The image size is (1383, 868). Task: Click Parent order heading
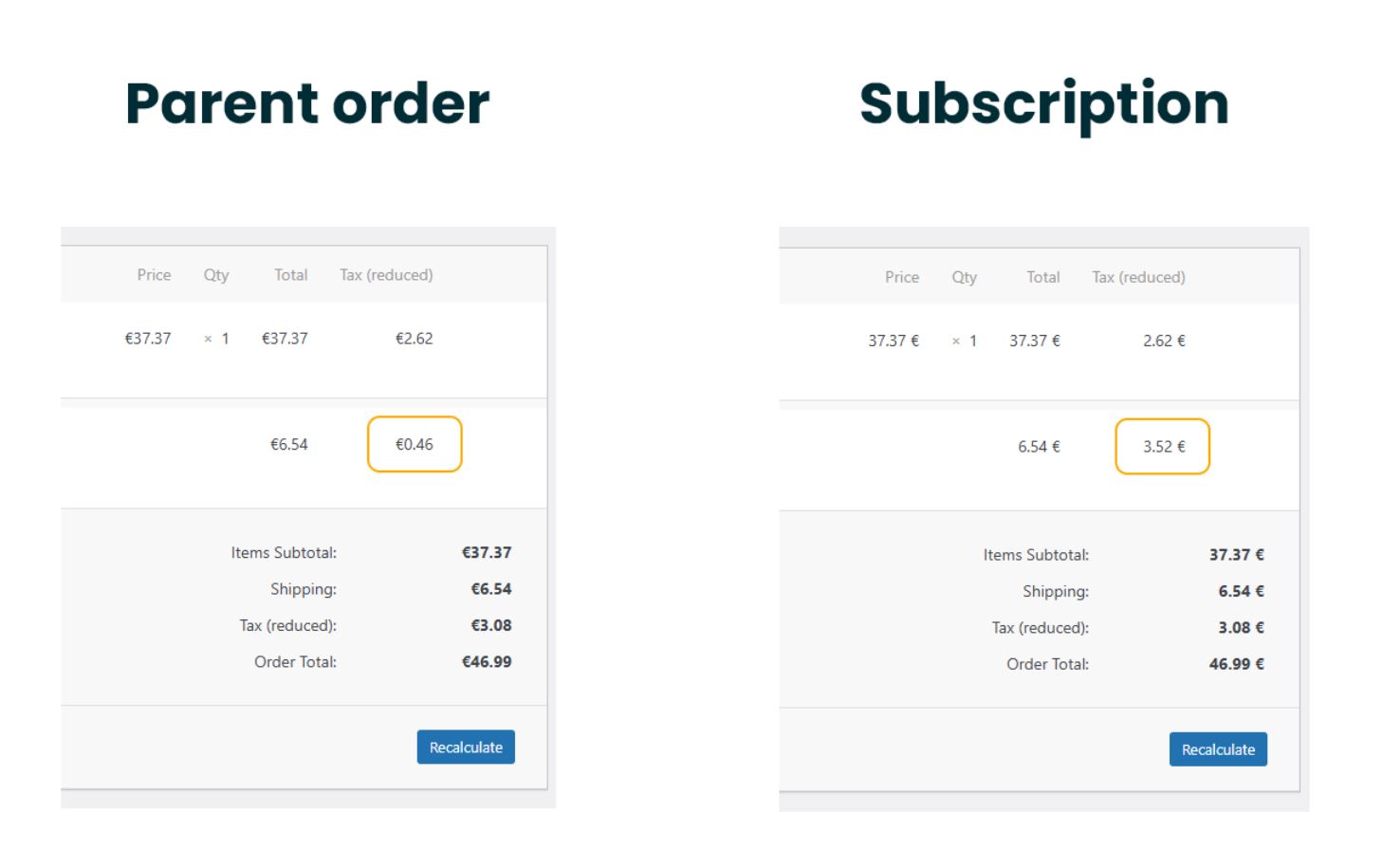tap(307, 103)
